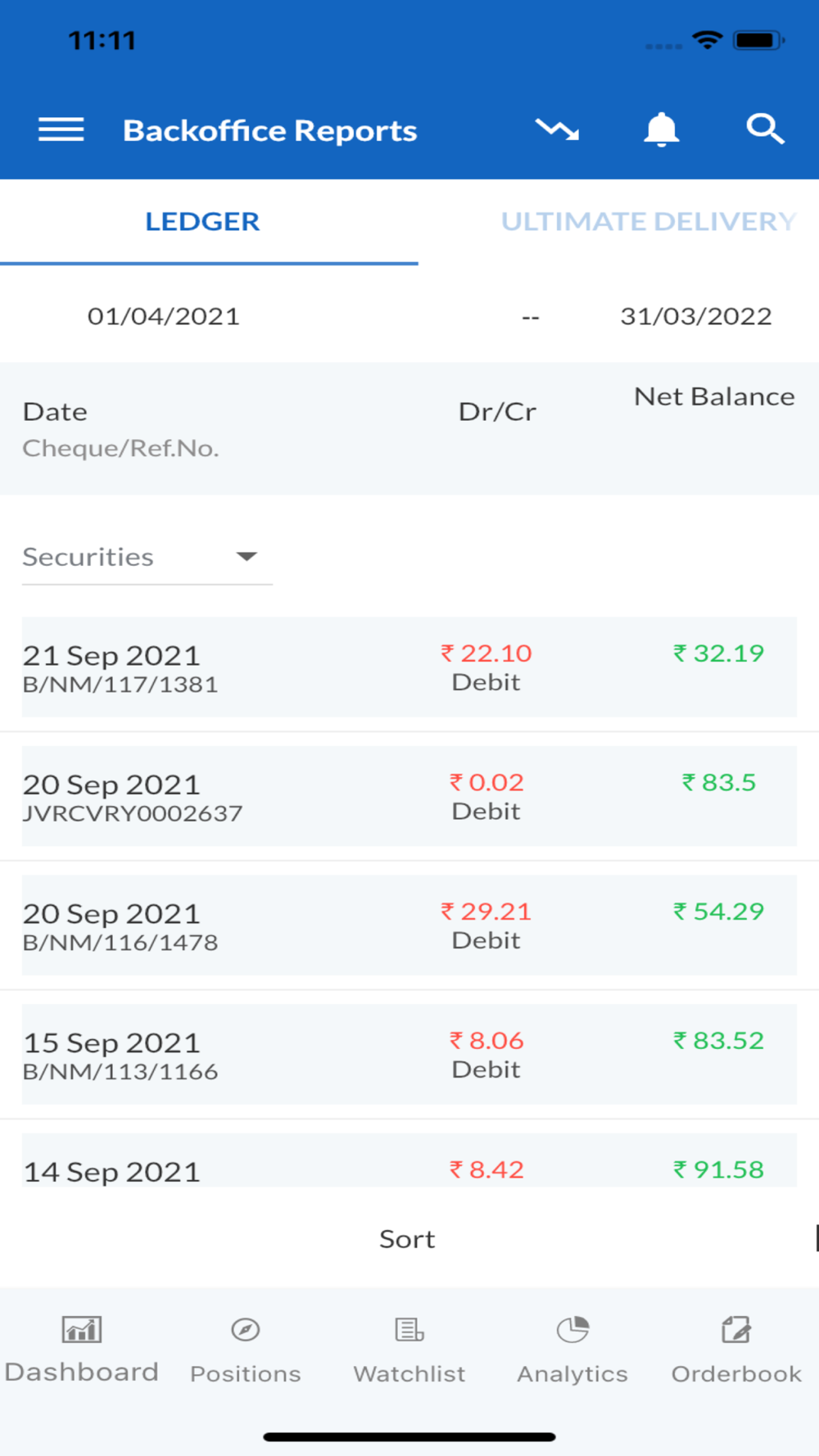Open entry JVRCVRY0002637

point(409,796)
